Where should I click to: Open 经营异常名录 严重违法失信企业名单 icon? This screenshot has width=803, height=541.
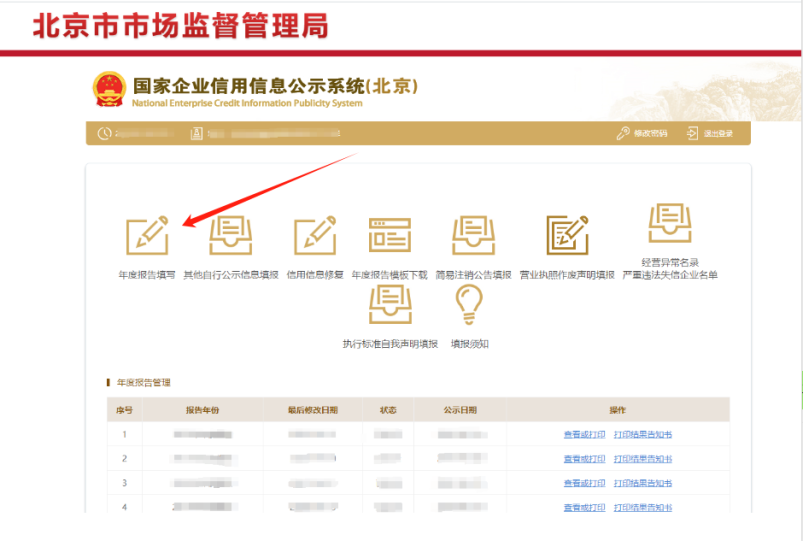coord(670,223)
